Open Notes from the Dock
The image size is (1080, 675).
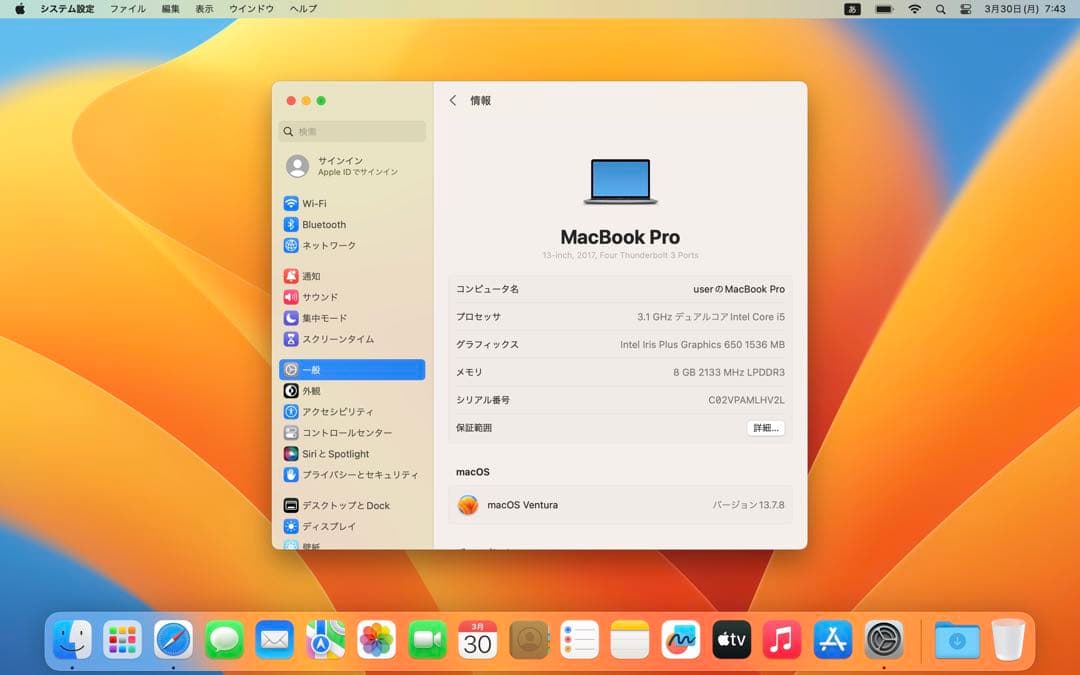click(630, 640)
